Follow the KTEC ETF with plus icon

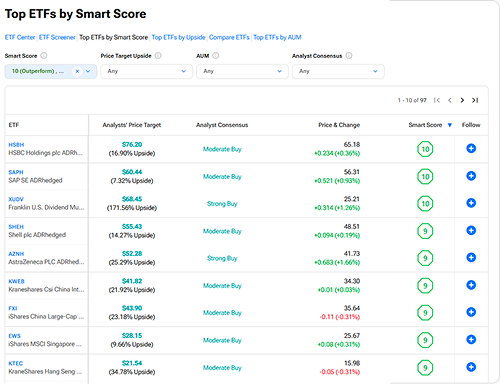[x=471, y=367]
